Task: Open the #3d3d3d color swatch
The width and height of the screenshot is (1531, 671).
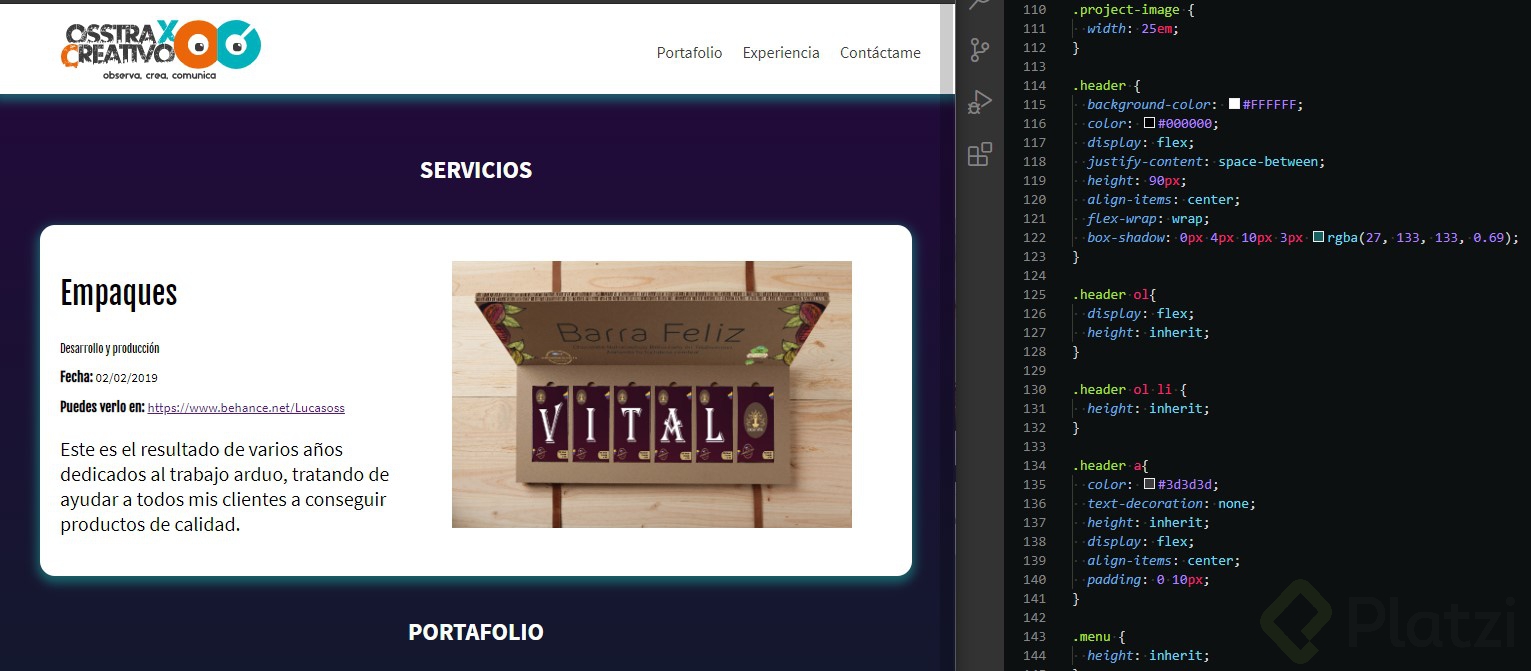Action: (1150, 484)
